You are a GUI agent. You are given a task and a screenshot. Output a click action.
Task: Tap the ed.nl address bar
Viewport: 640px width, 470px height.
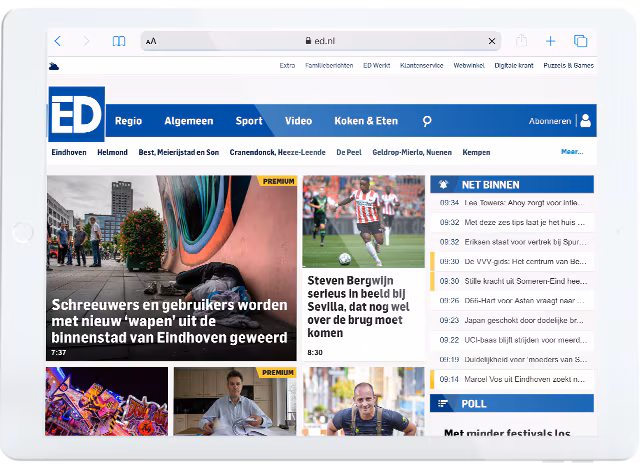click(x=320, y=41)
